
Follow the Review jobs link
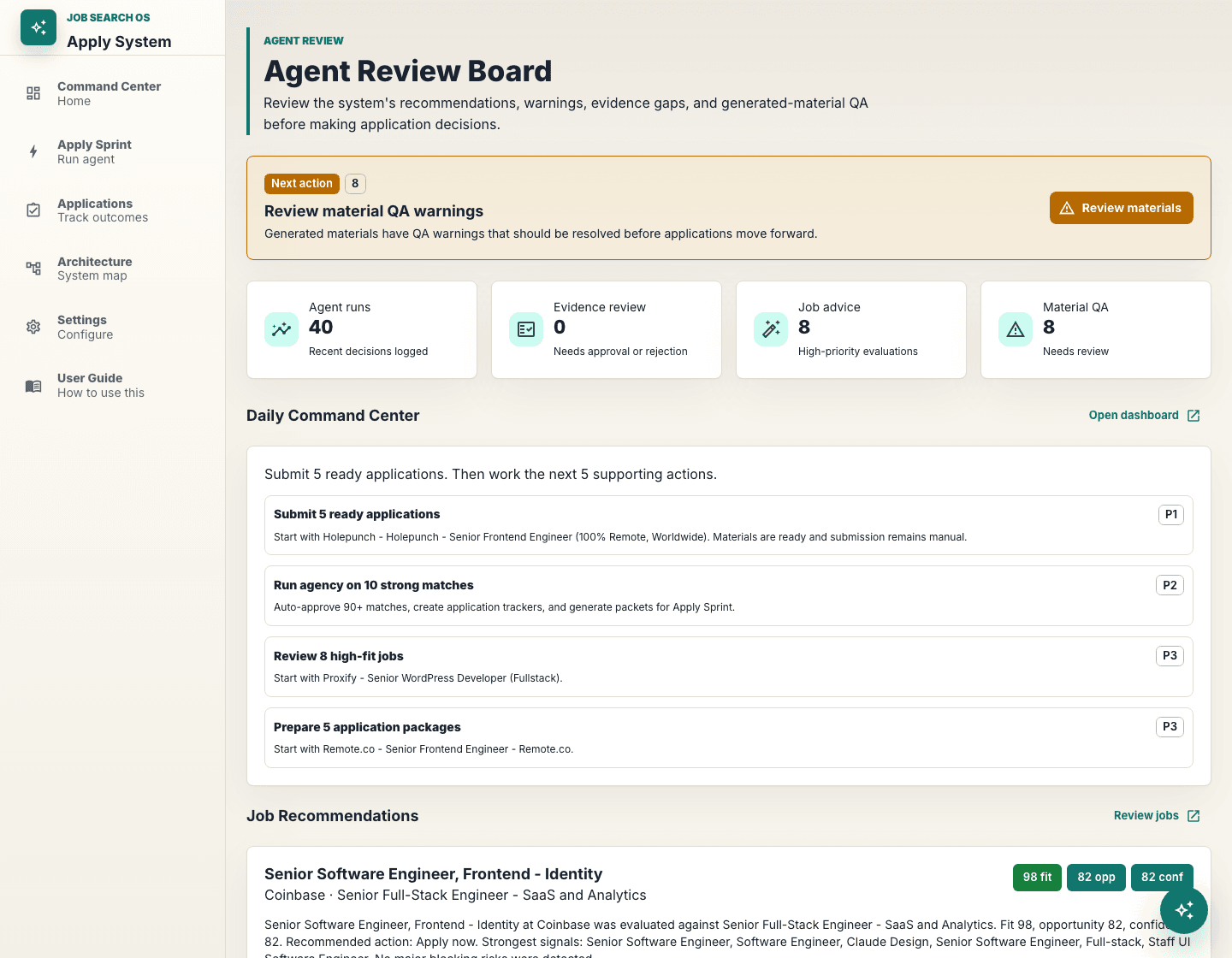[x=1157, y=816]
